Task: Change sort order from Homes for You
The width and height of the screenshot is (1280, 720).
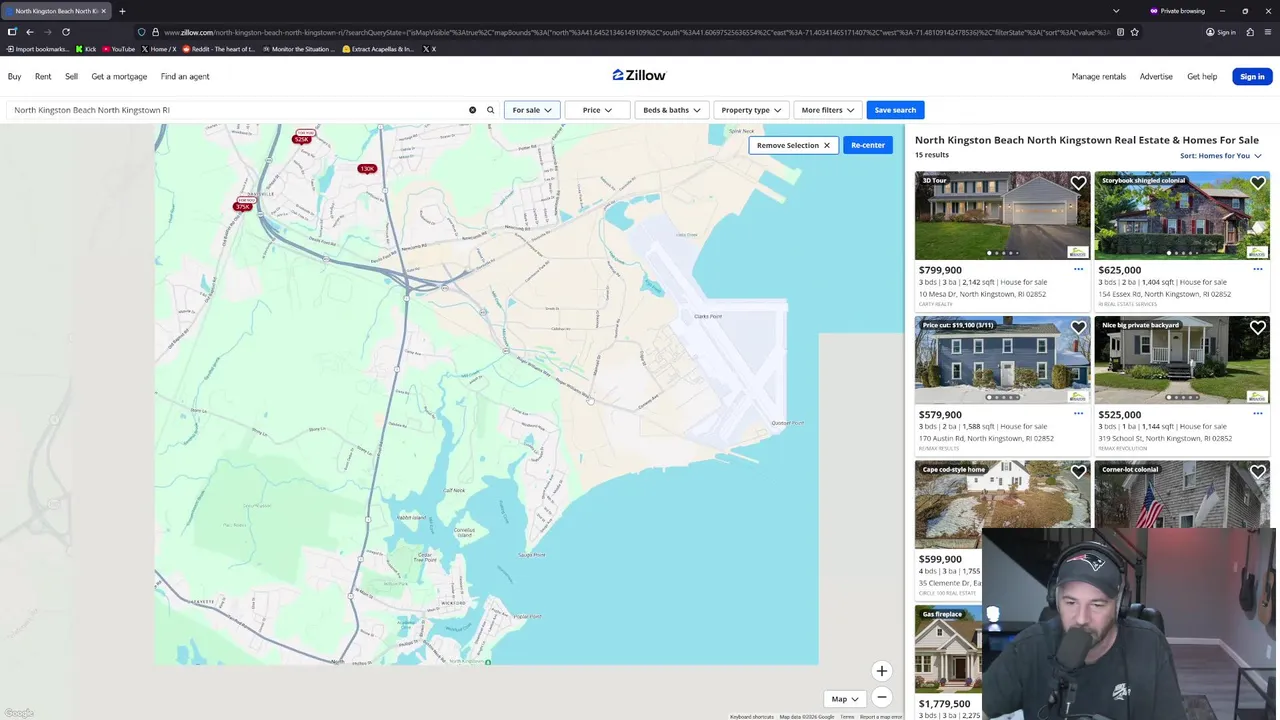Action: coord(1220,156)
